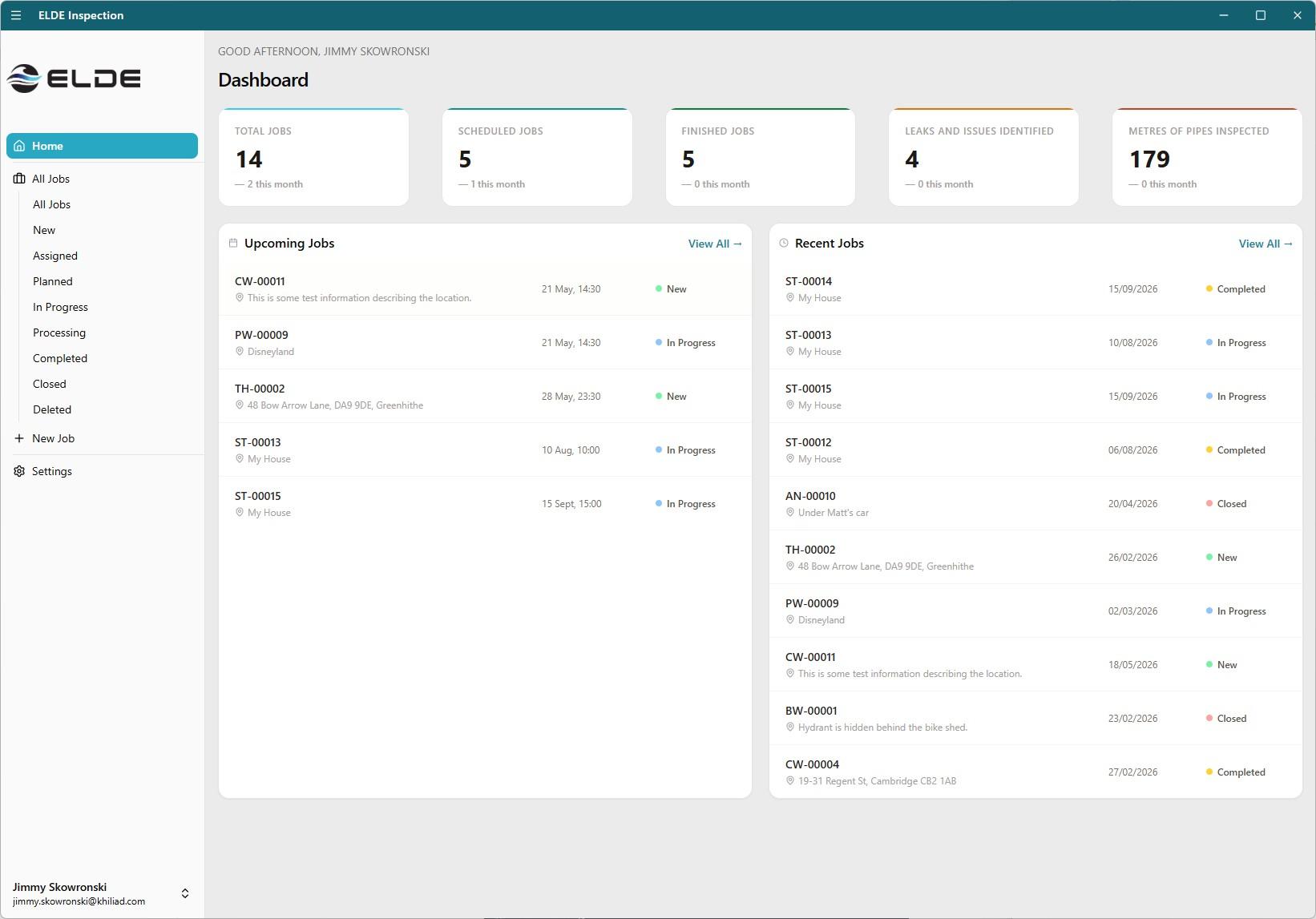Click the green New status dot for TH-00002 in Upcoming Jobs
Image resolution: width=1316 pixels, height=919 pixels.
[659, 396]
